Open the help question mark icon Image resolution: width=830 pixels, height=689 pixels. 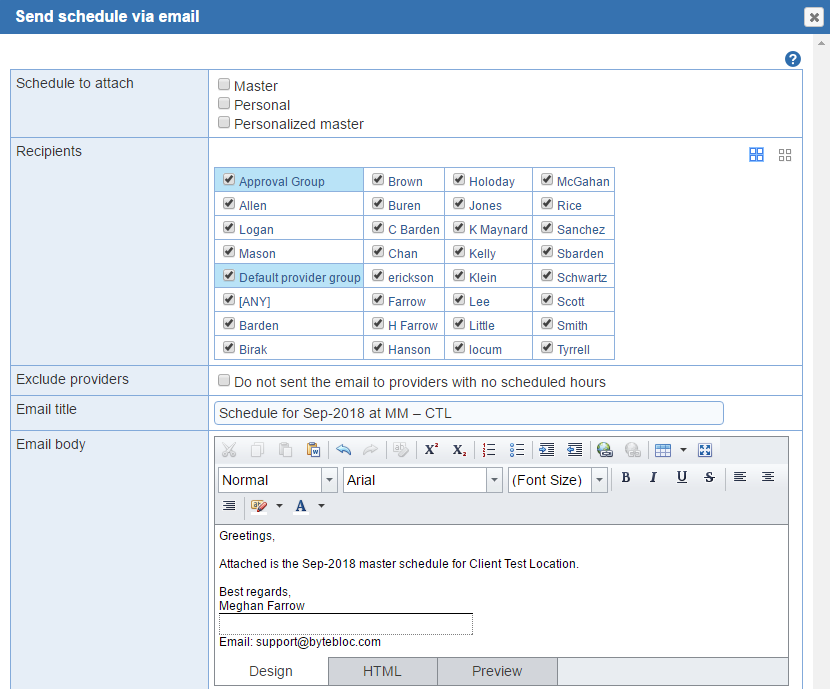point(792,59)
